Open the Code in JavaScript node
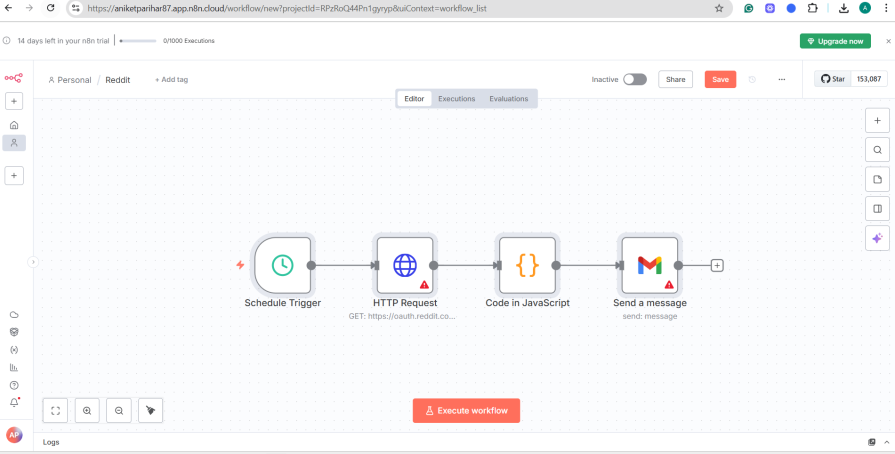The width and height of the screenshot is (895, 454). 527,265
